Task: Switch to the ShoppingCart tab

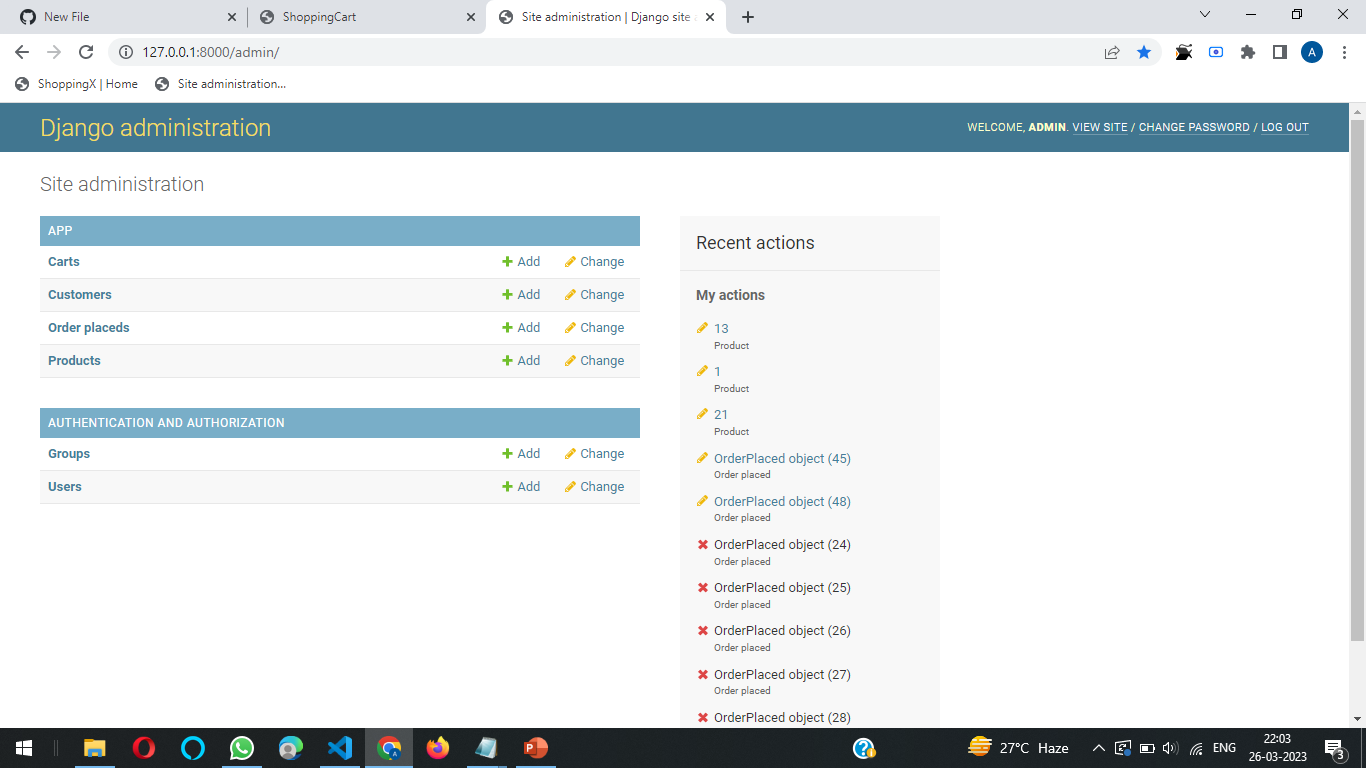Action: click(x=367, y=17)
